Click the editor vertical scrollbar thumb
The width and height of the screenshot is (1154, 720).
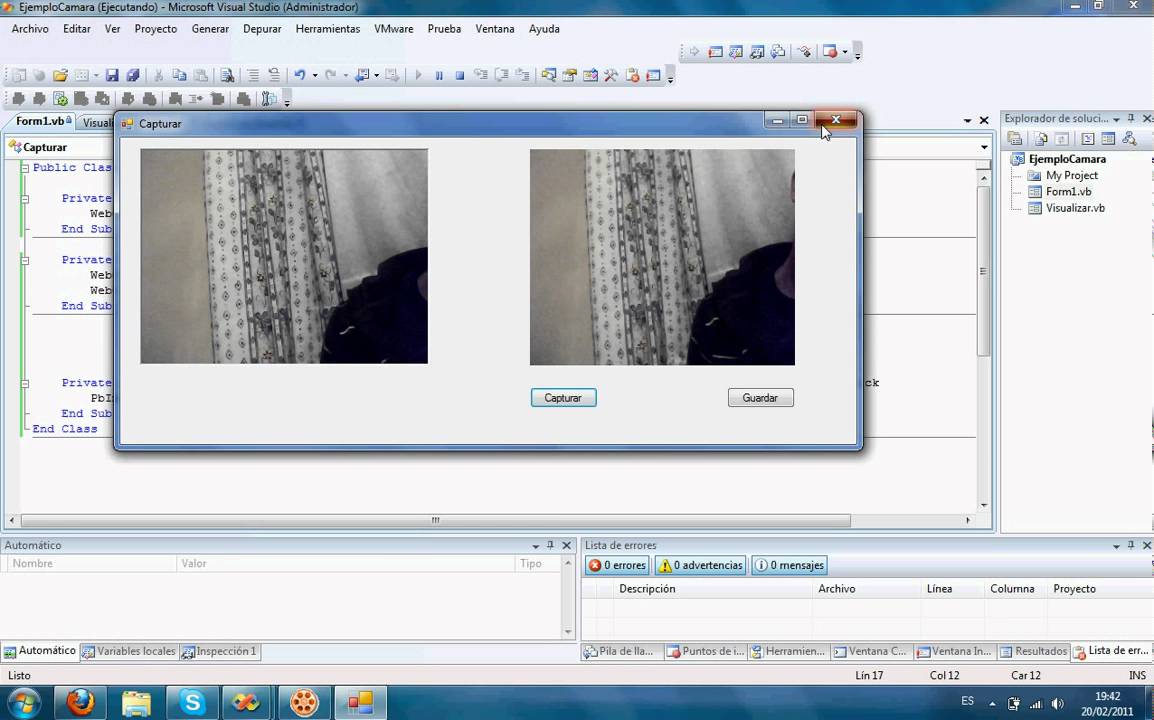(x=983, y=271)
